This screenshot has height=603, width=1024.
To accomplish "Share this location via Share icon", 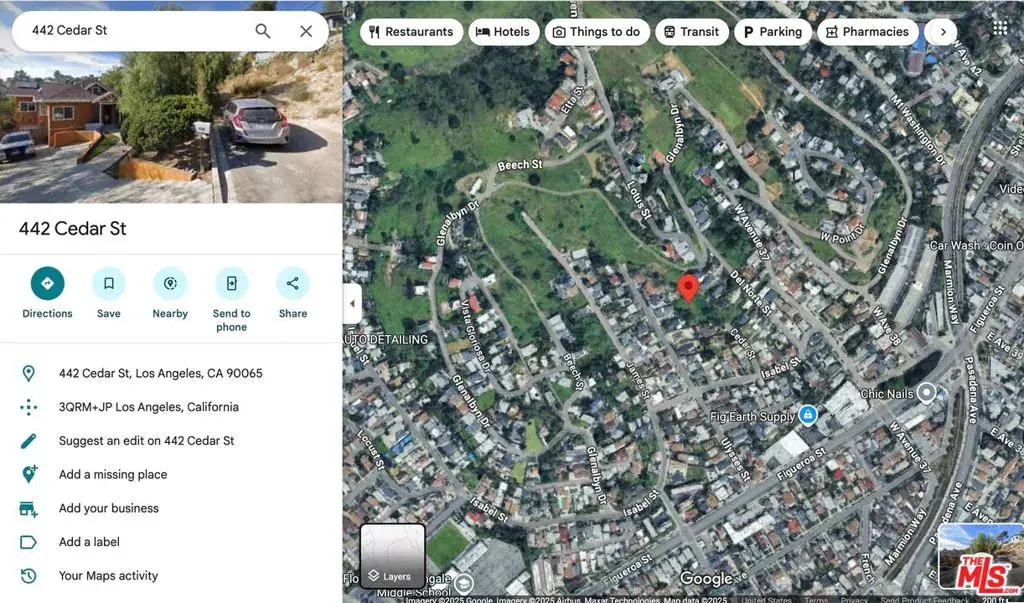I will pyautogui.click(x=293, y=284).
